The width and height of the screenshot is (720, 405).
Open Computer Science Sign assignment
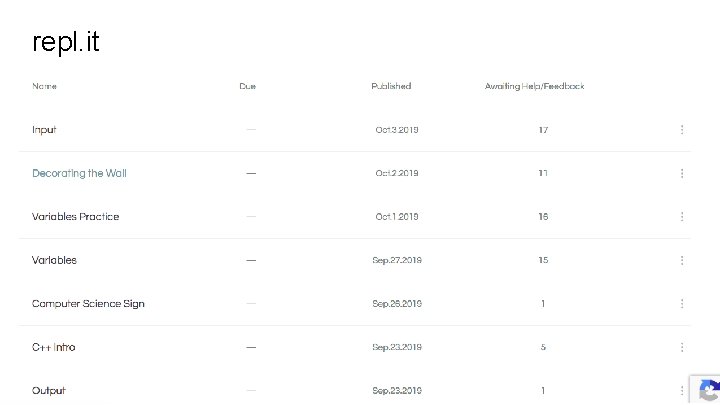coord(88,304)
